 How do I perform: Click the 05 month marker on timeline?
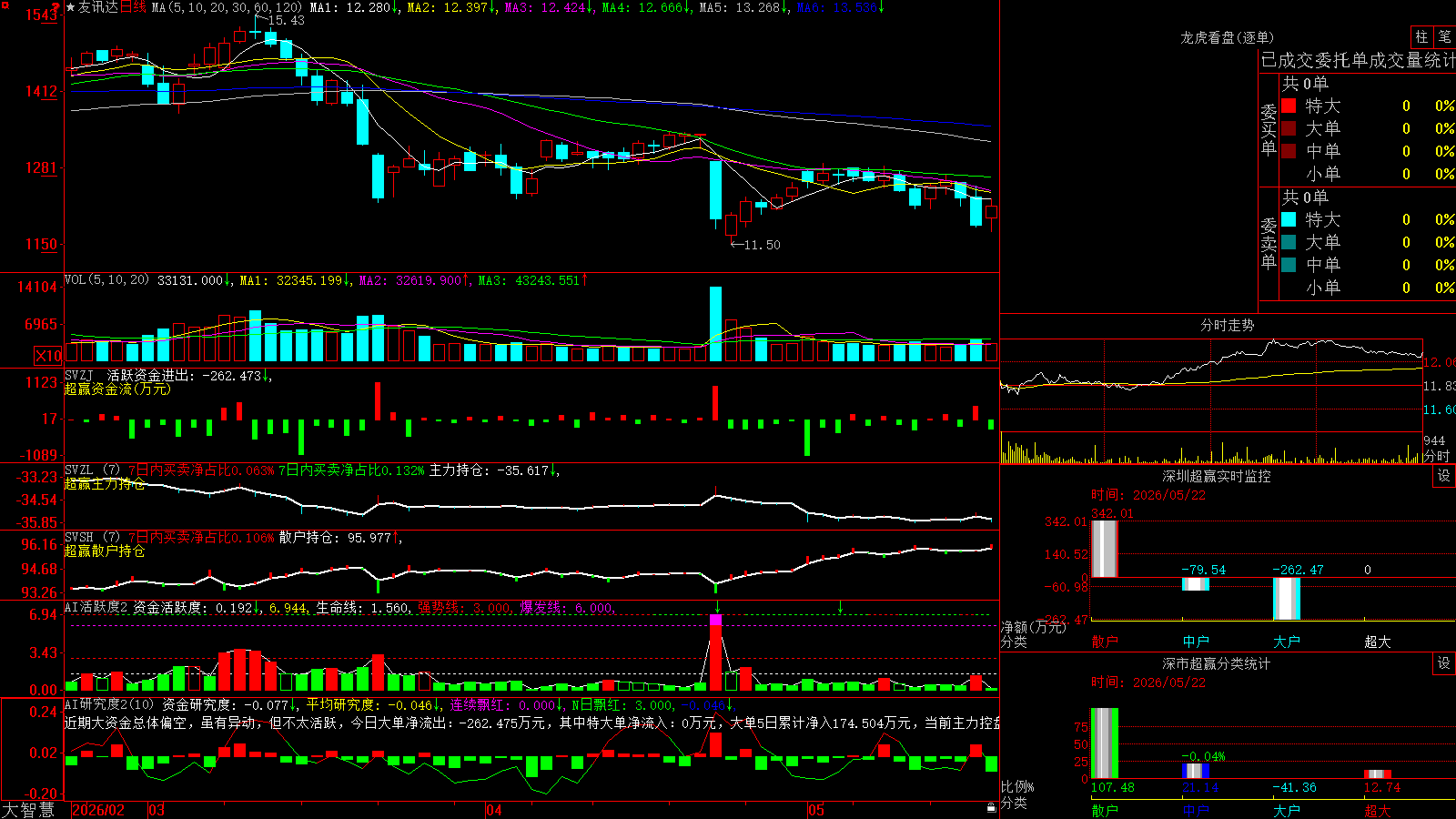click(x=816, y=810)
